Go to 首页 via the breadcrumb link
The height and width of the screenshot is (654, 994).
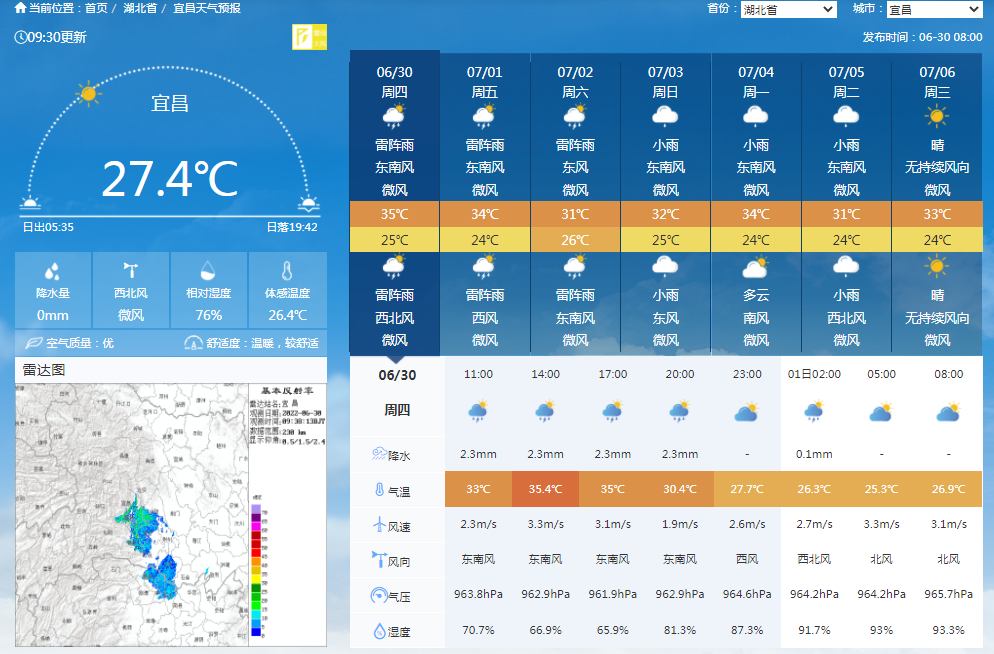point(96,8)
